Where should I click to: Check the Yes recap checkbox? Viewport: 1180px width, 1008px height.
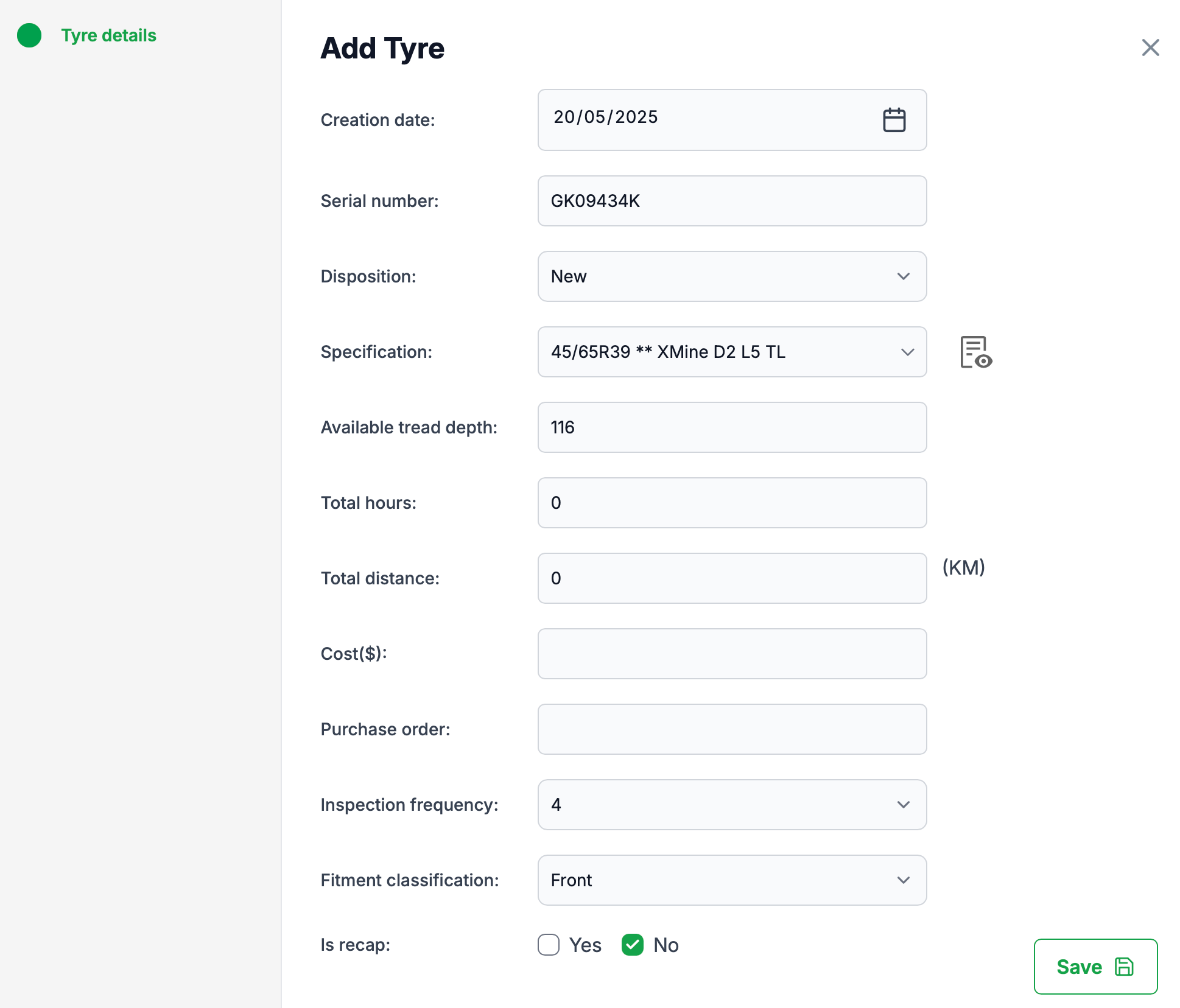click(x=549, y=945)
